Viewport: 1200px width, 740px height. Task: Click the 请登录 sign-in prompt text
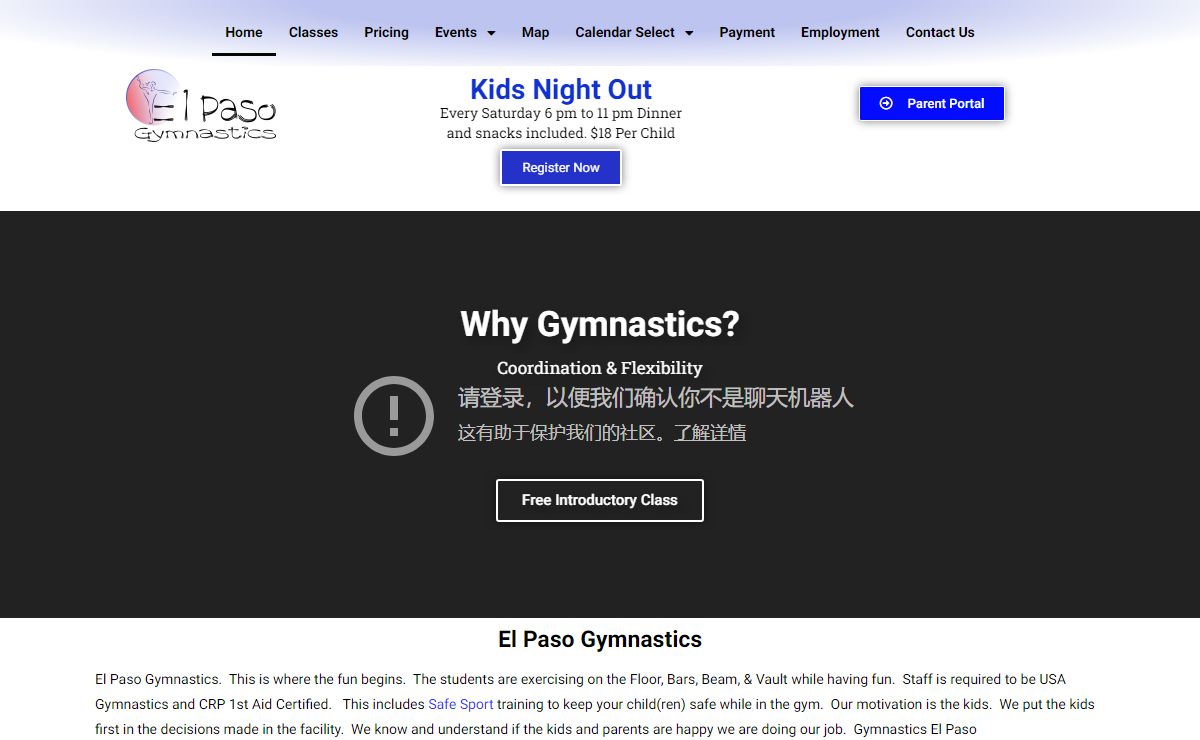click(x=656, y=397)
